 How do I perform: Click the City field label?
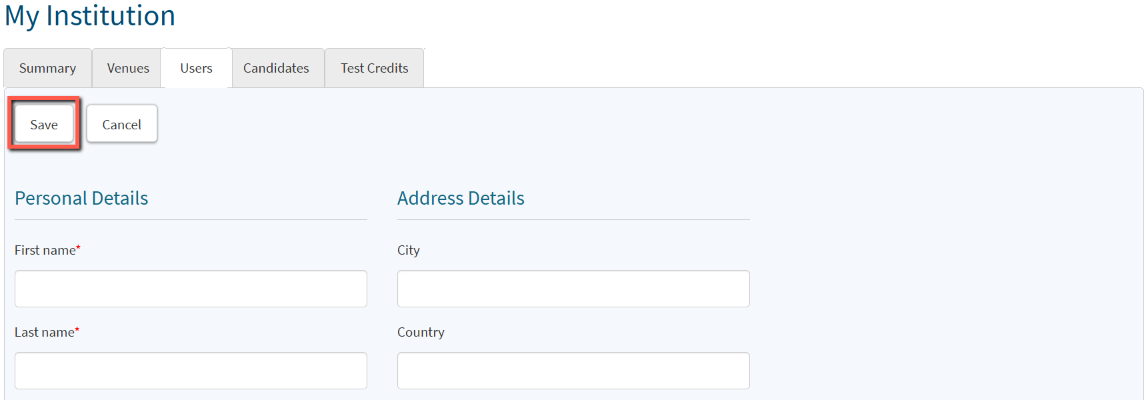[408, 250]
